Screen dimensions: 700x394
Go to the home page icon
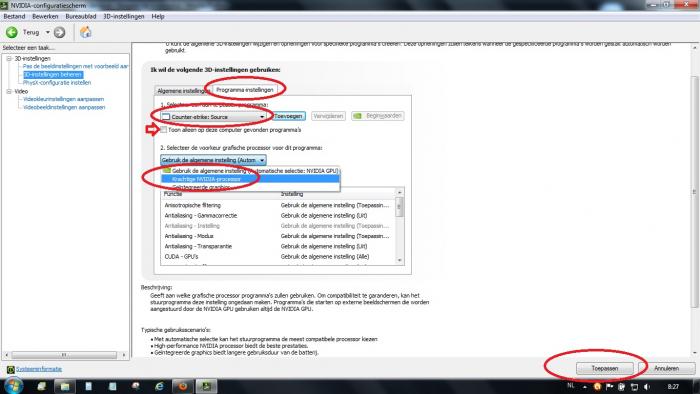(x=85, y=32)
